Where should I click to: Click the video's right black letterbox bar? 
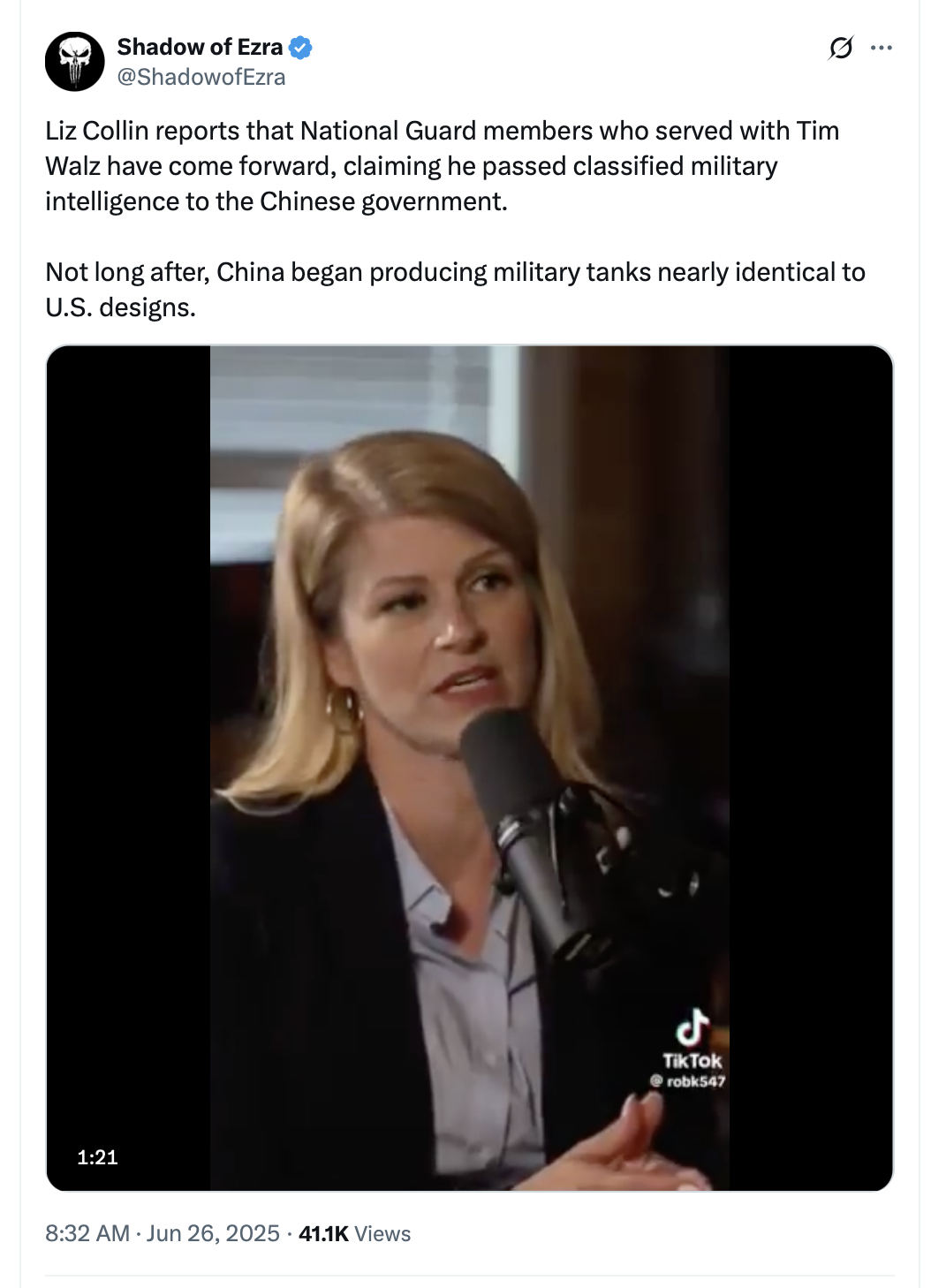811,769
